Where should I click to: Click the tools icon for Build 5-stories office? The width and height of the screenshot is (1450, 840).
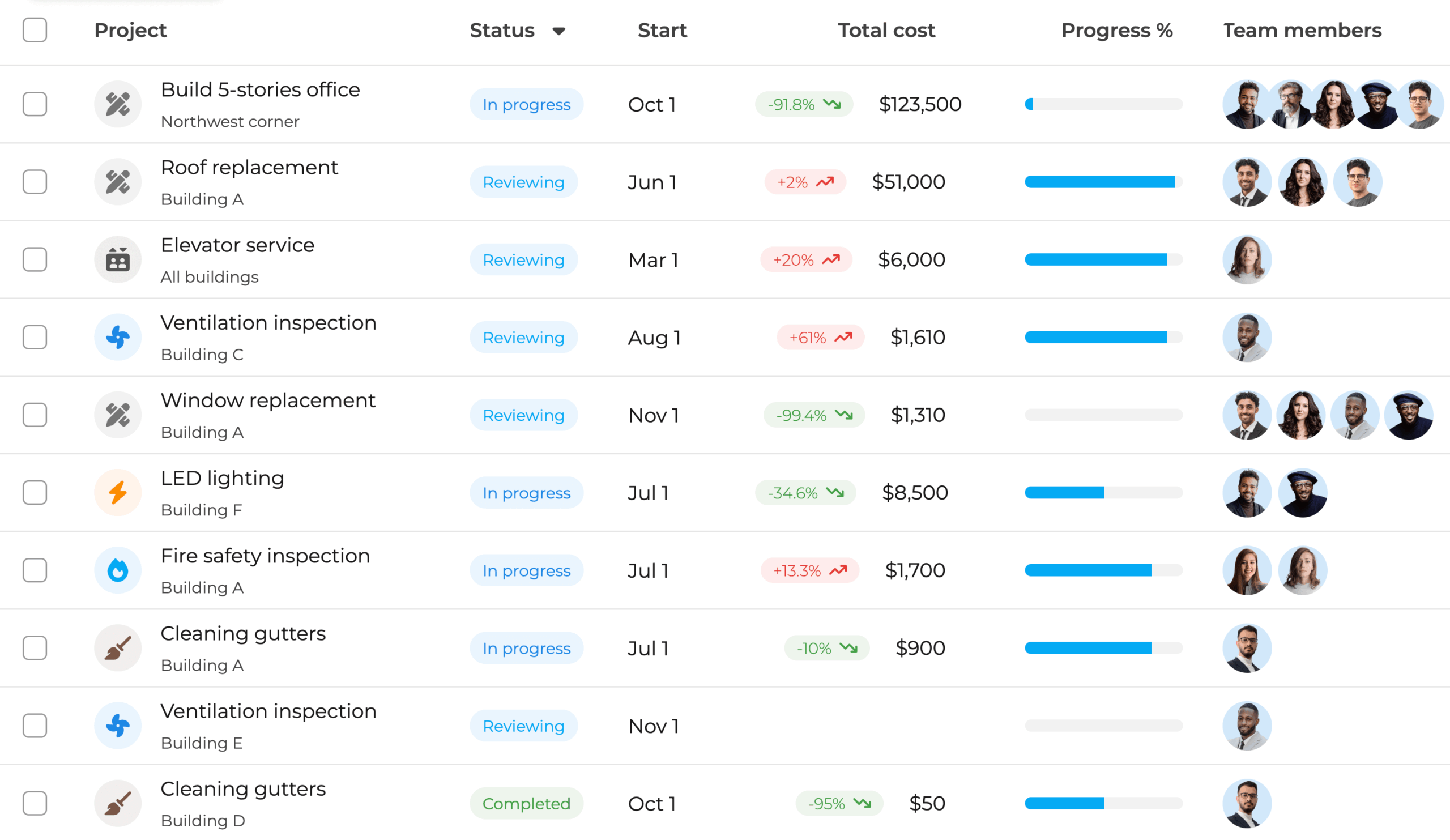[118, 104]
